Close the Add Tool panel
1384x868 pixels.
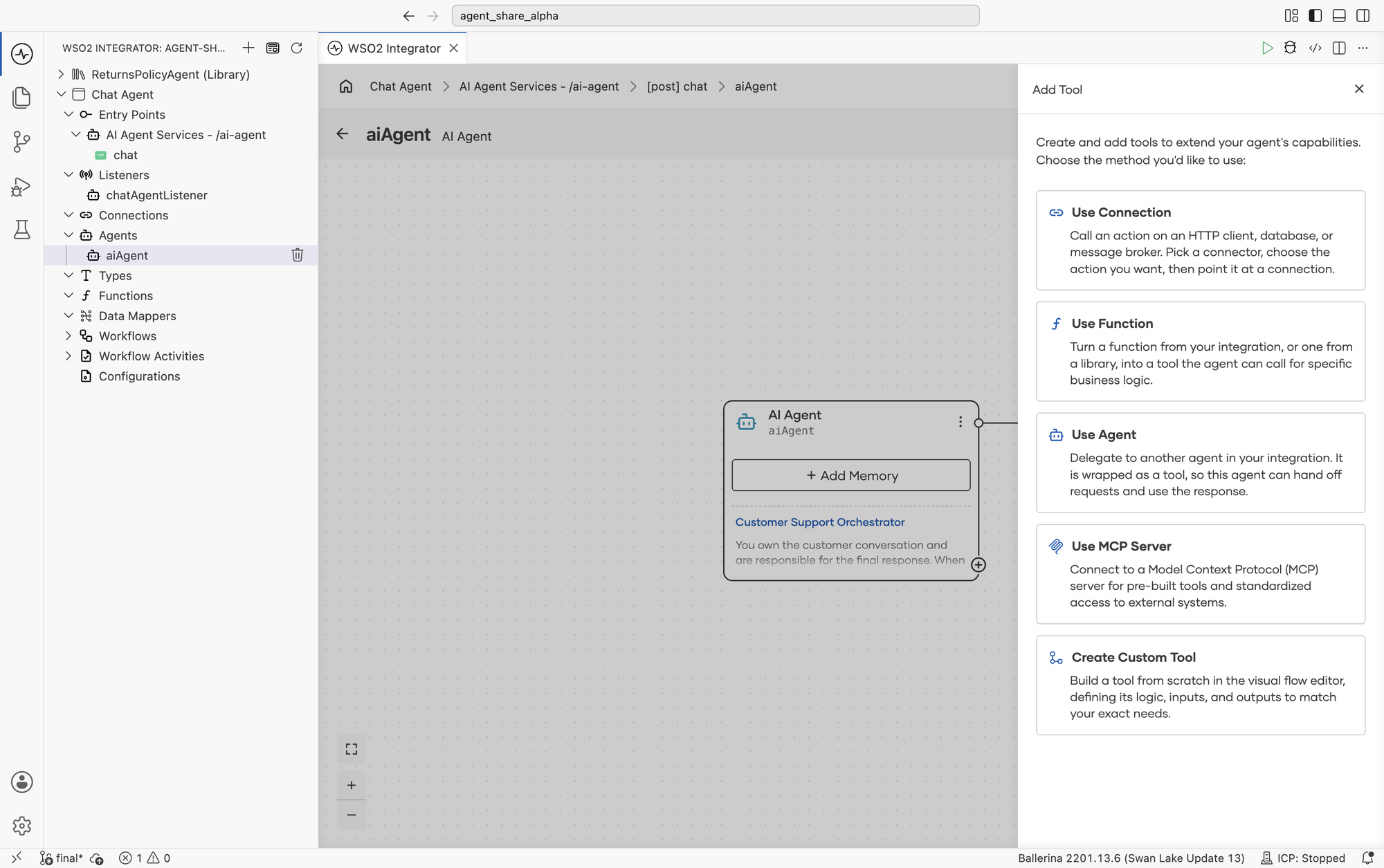tap(1359, 89)
